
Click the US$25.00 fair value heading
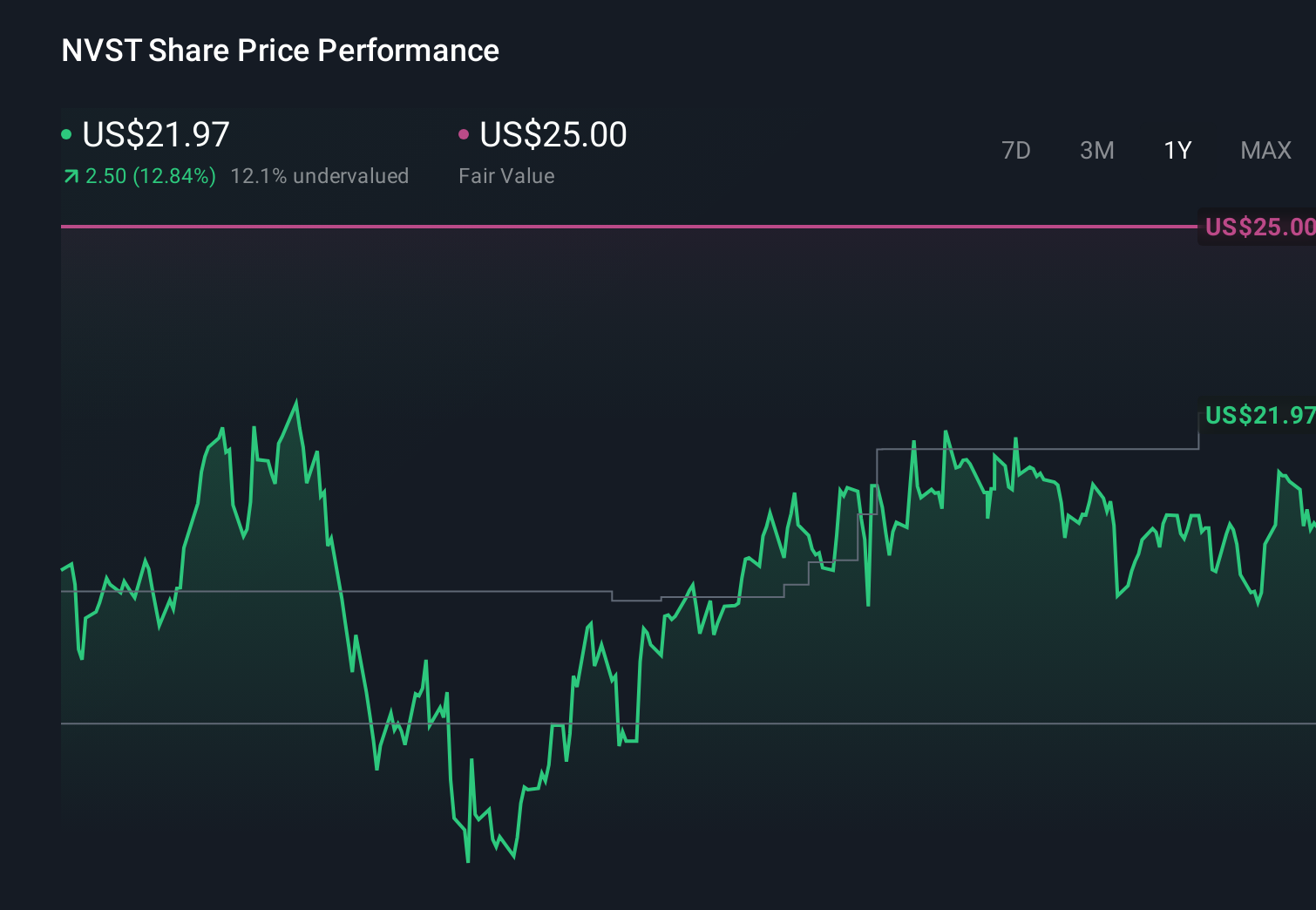[553, 133]
